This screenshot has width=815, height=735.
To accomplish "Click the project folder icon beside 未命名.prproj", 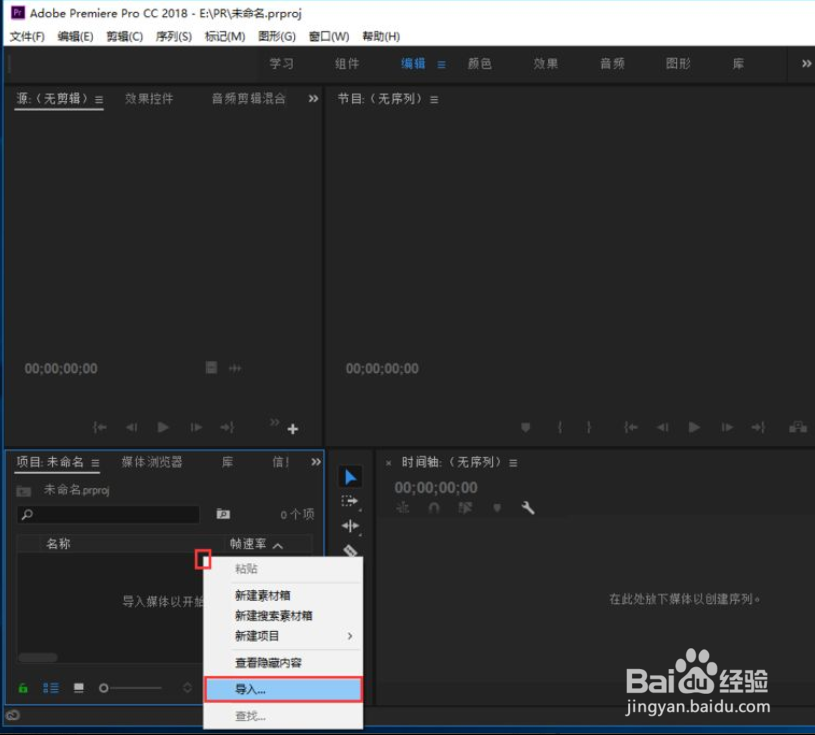I will click(x=23, y=490).
